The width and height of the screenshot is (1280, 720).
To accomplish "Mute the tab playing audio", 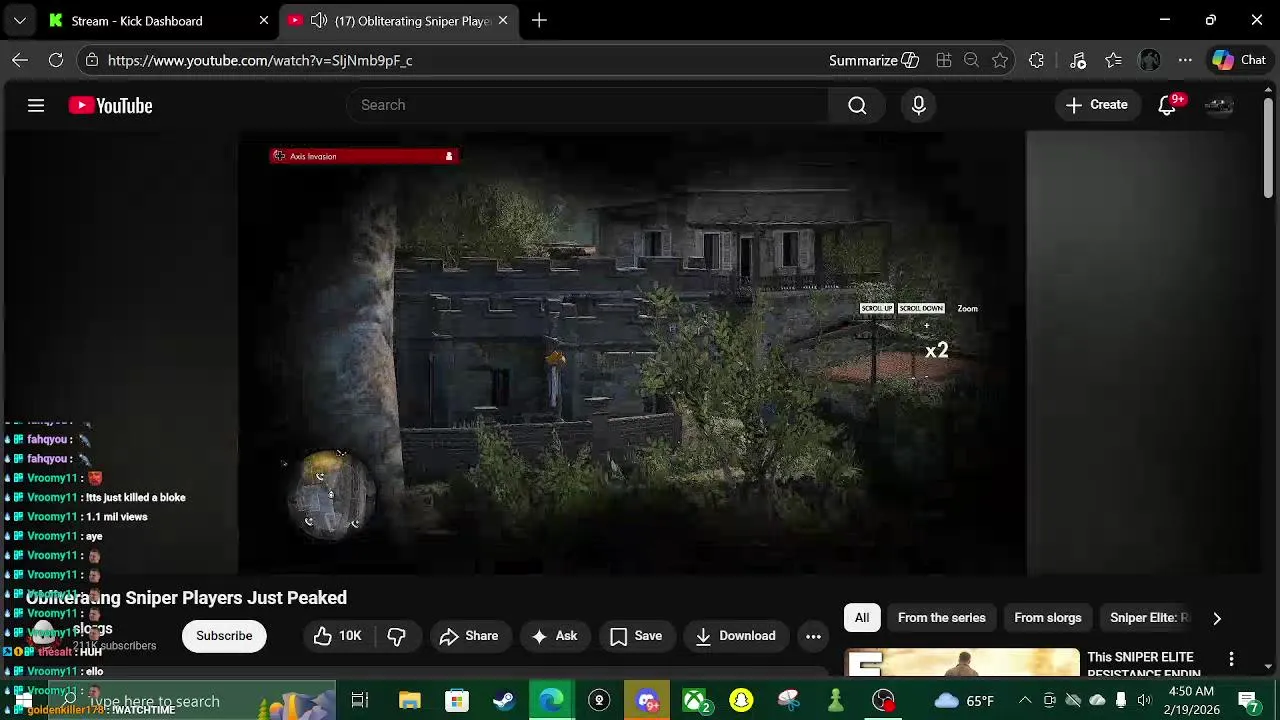I will tap(319, 20).
